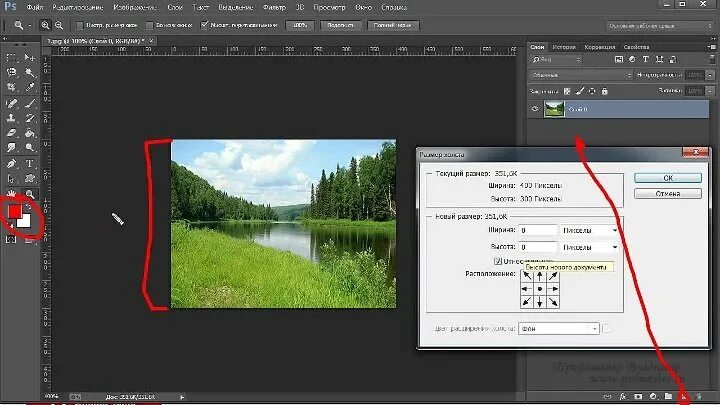The image size is (720, 405).
Task: Switch to the История tab
Action: (564, 47)
